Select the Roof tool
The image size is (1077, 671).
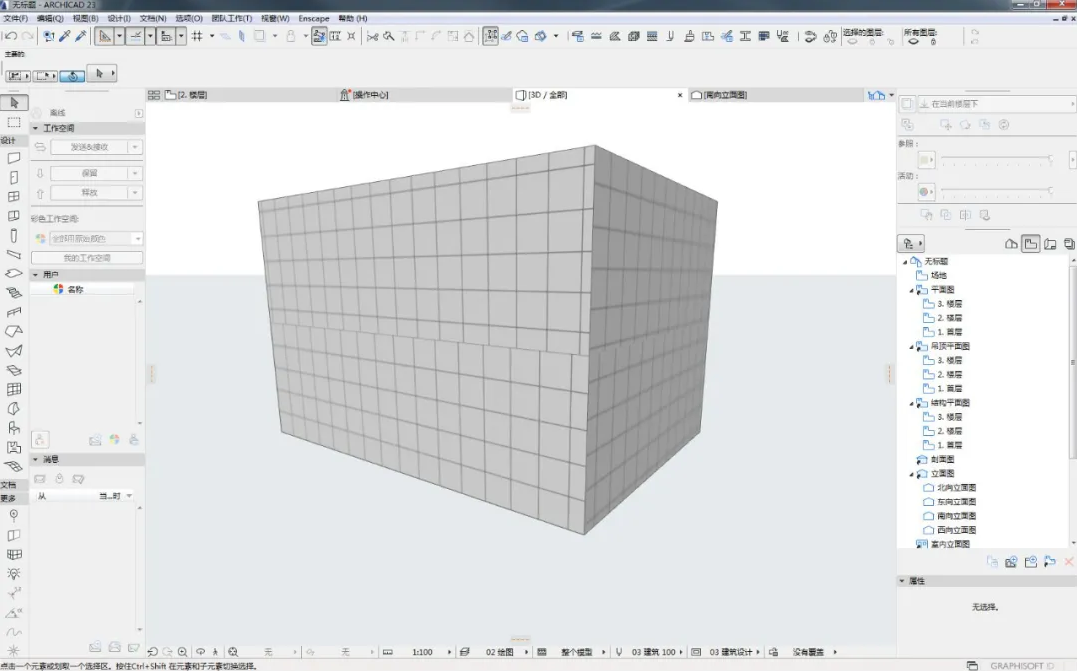click(14, 332)
